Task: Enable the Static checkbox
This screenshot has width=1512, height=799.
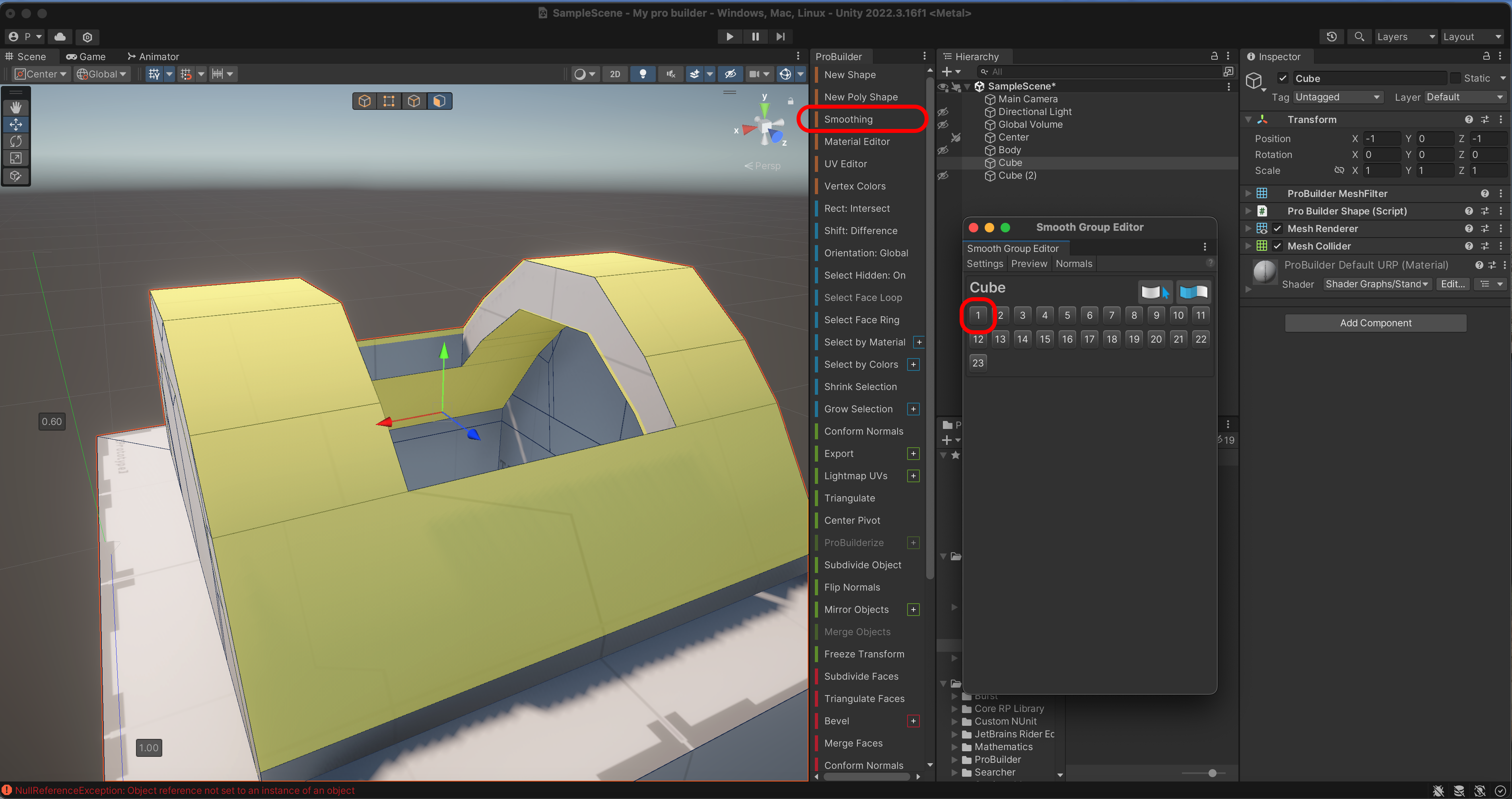Action: (1456, 78)
